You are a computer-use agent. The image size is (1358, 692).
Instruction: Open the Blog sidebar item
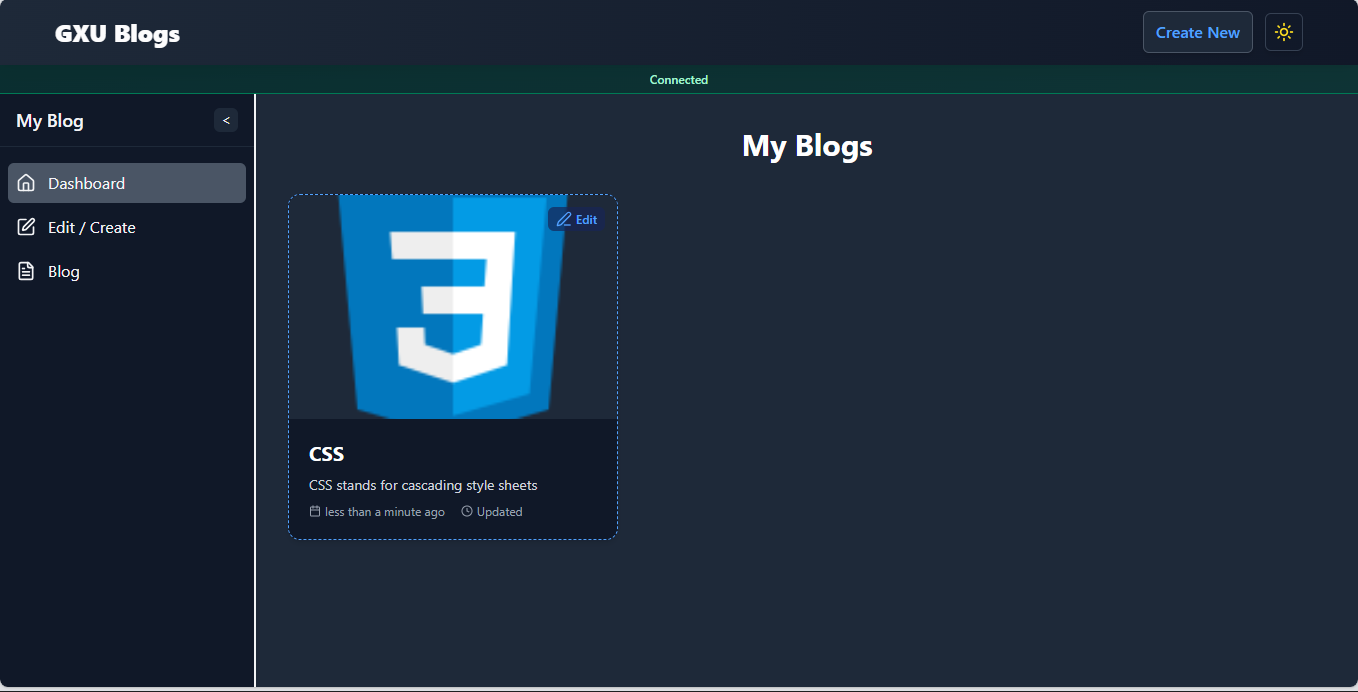(127, 271)
